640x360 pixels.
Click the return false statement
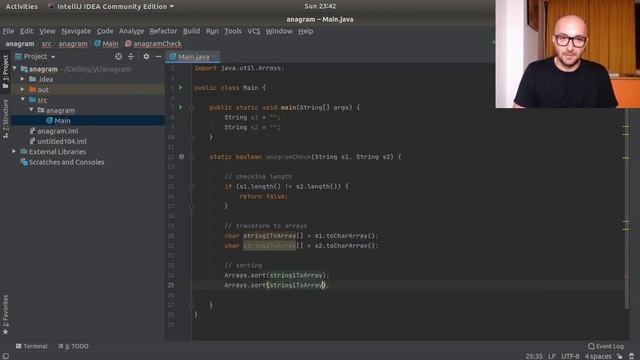[x=264, y=196]
